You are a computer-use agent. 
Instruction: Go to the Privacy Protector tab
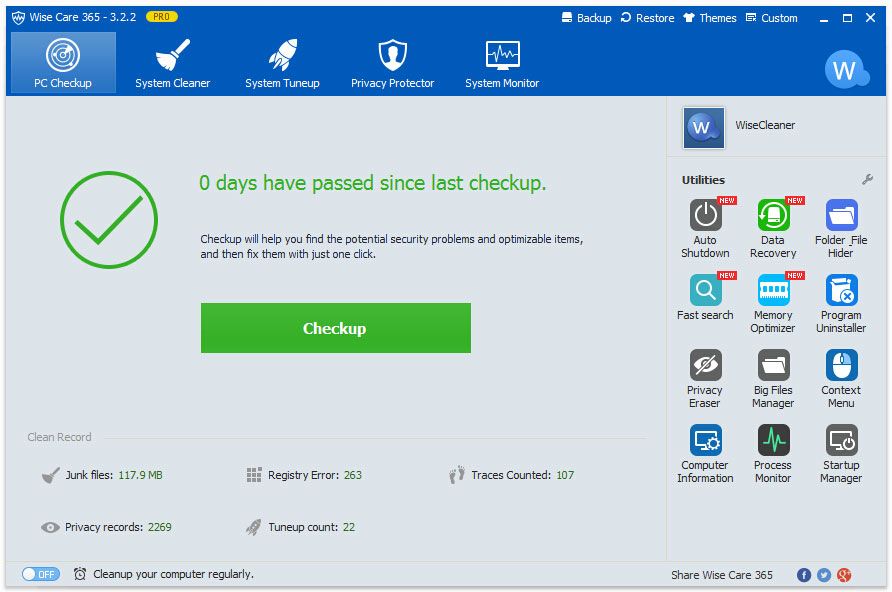(x=392, y=64)
